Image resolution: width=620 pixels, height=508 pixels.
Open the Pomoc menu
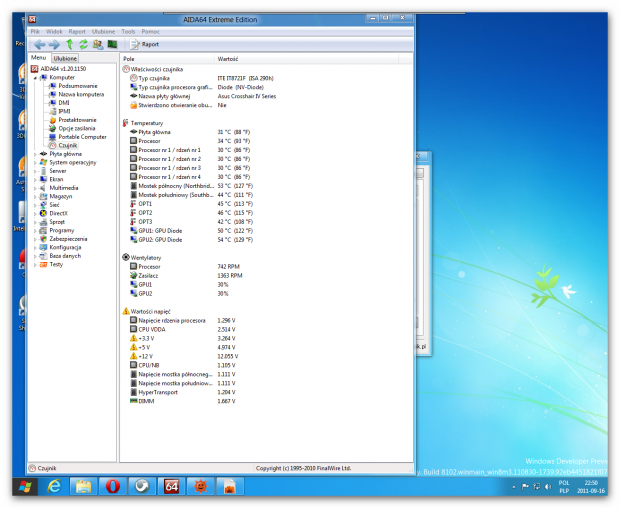150,32
